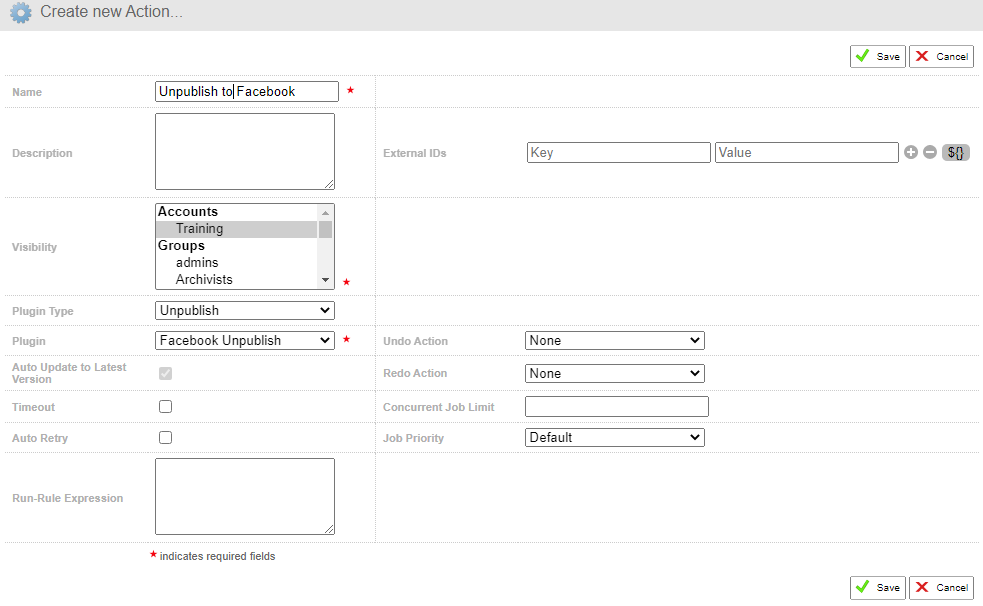This screenshot has height=606, width=983.
Task: Click the top Save button
Action: click(x=878, y=56)
